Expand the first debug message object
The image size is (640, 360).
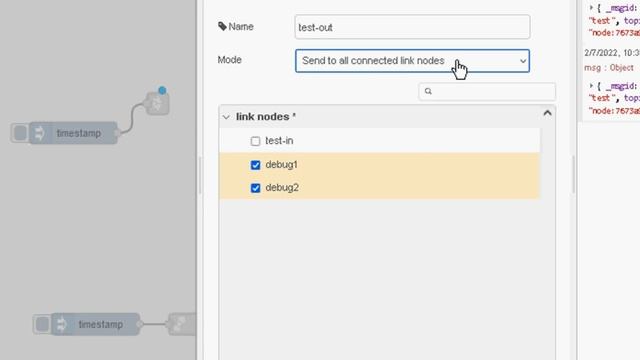(x=591, y=7)
